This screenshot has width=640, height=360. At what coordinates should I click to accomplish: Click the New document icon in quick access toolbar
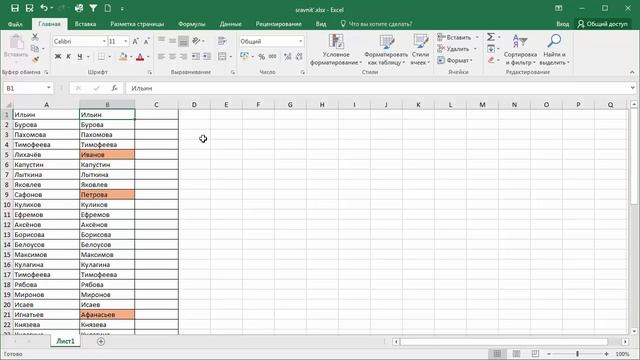[108, 8]
